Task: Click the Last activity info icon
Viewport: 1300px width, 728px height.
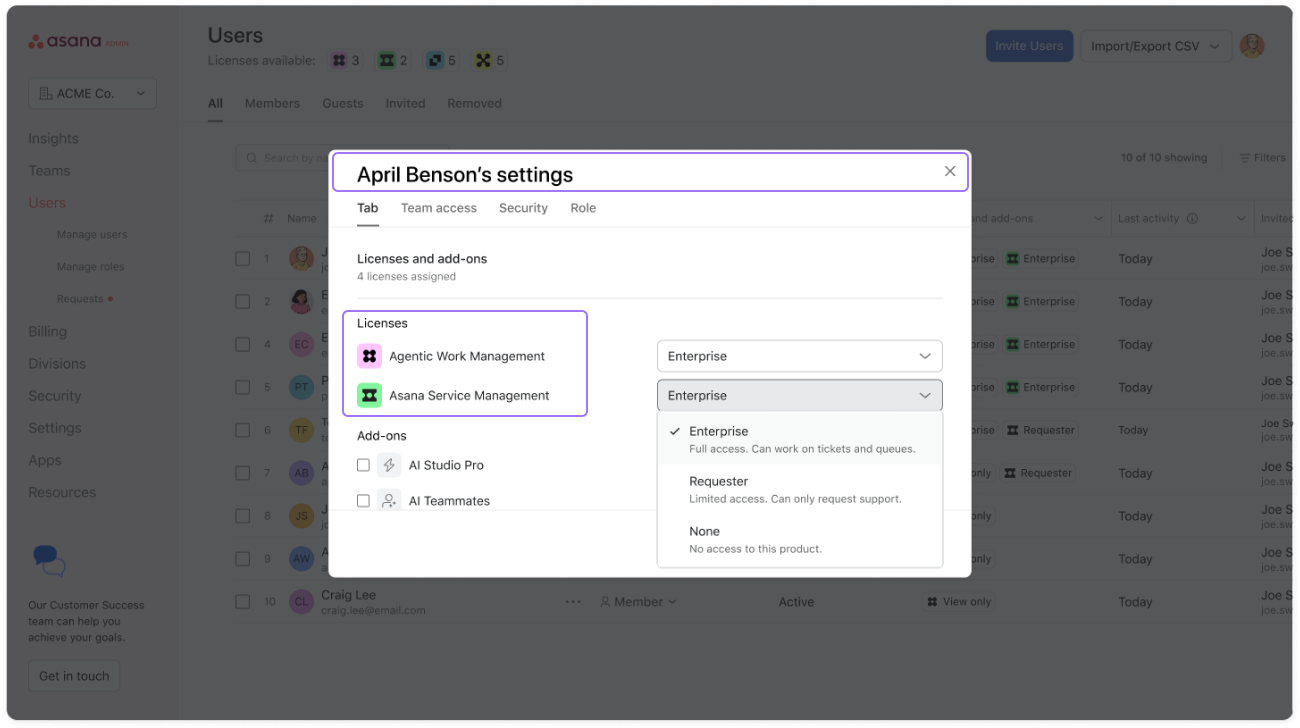Action: tap(1192, 218)
